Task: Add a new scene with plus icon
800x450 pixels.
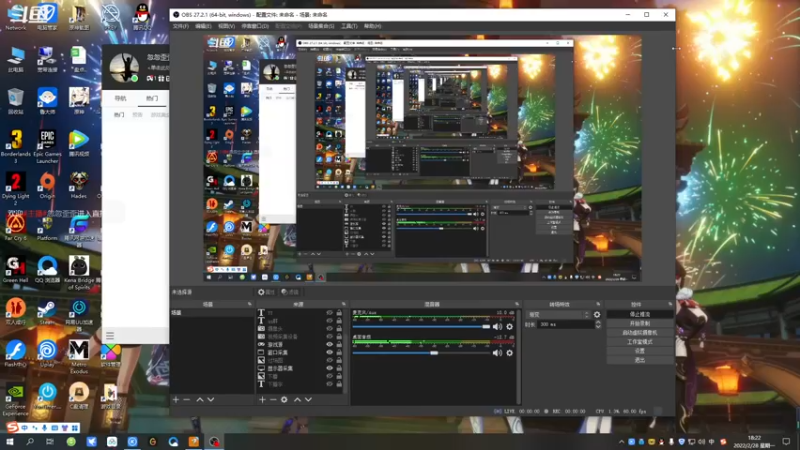Action: pos(176,399)
